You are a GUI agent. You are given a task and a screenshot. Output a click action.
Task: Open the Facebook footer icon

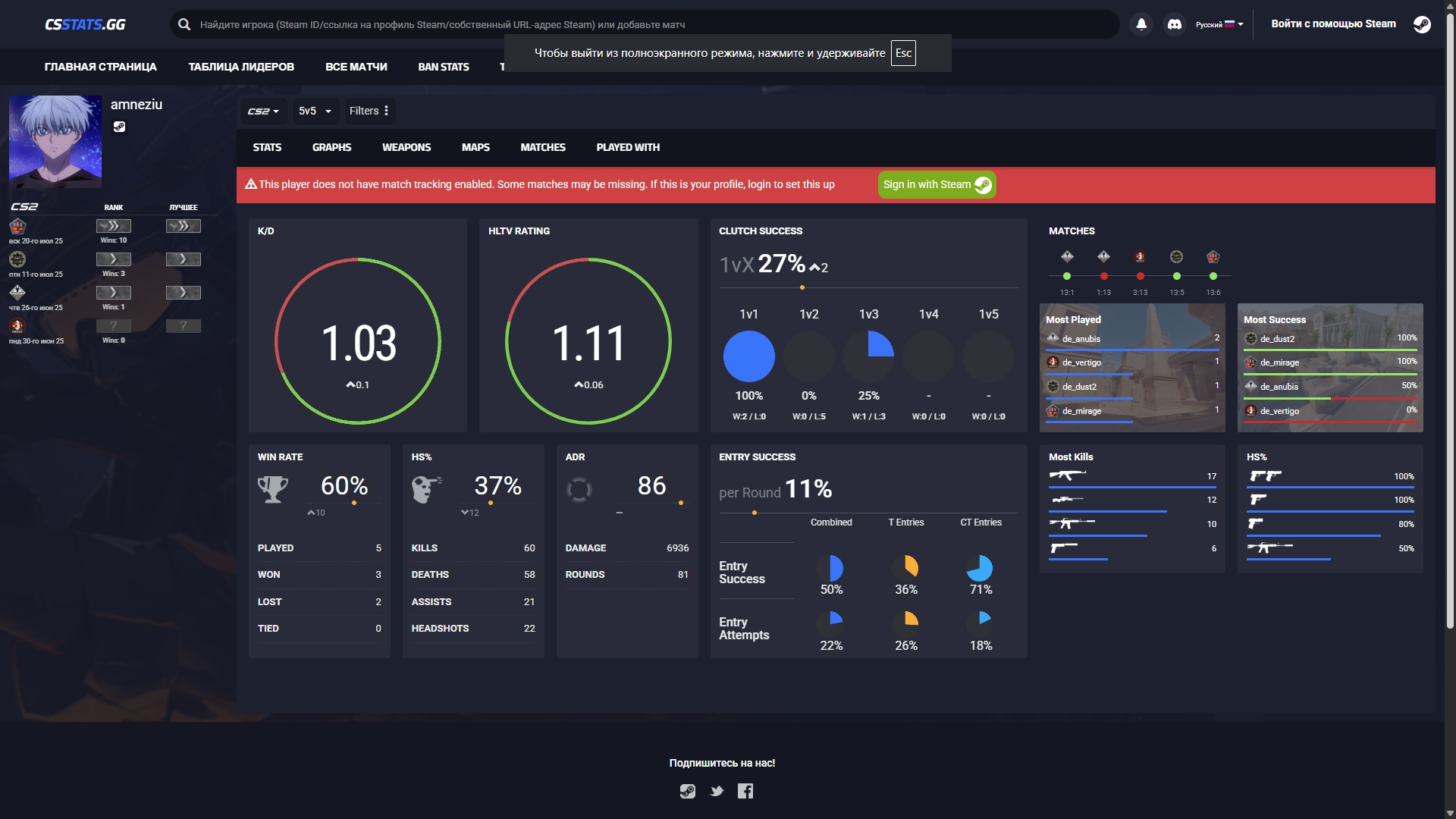coord(745,792)
